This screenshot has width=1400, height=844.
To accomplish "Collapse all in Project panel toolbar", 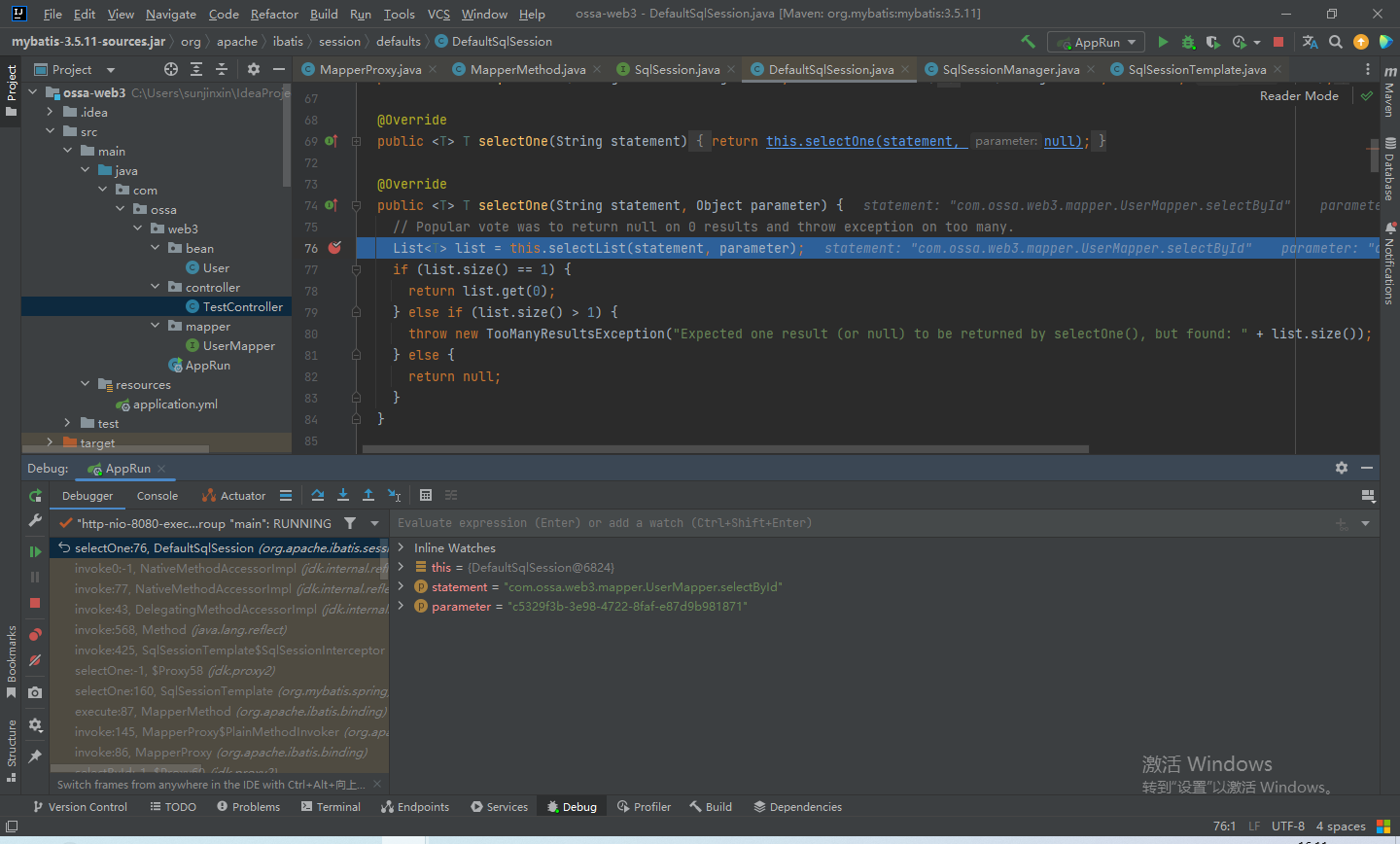I will point(222,69).
